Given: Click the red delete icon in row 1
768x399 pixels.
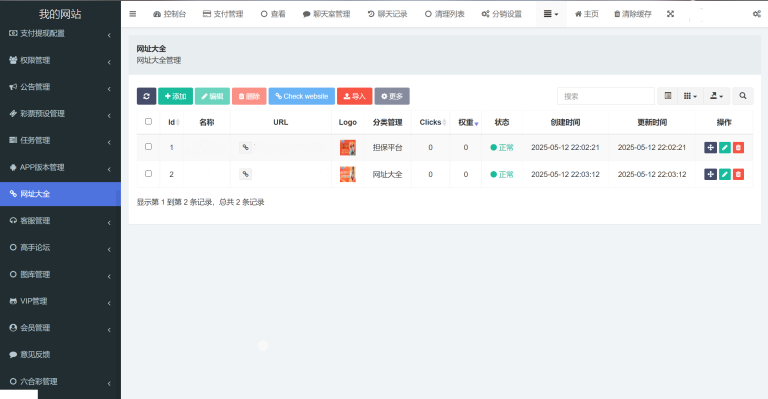Looking at the screenshot, I should click(738, 147).
